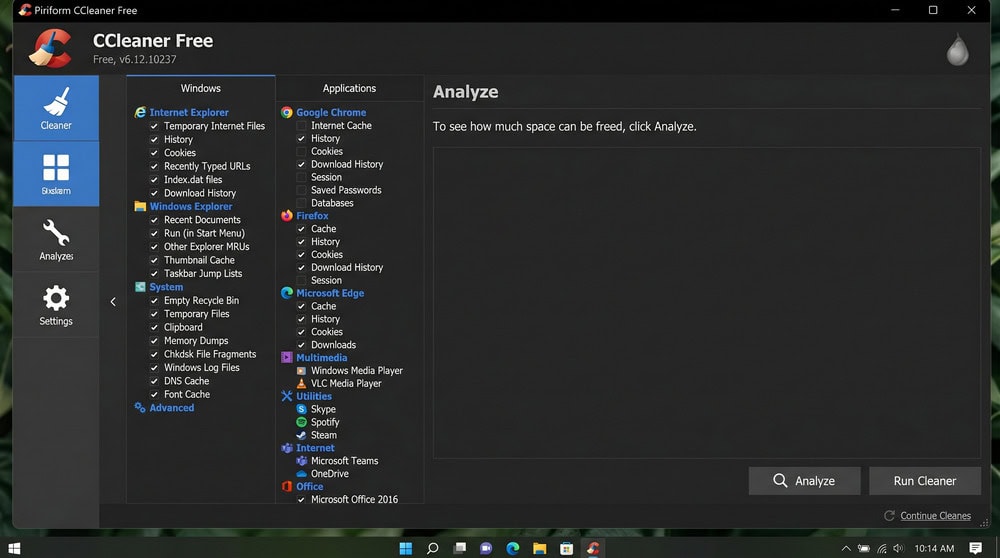Switch to the Applications tab
1000x558 pixels.
(349, 89)
